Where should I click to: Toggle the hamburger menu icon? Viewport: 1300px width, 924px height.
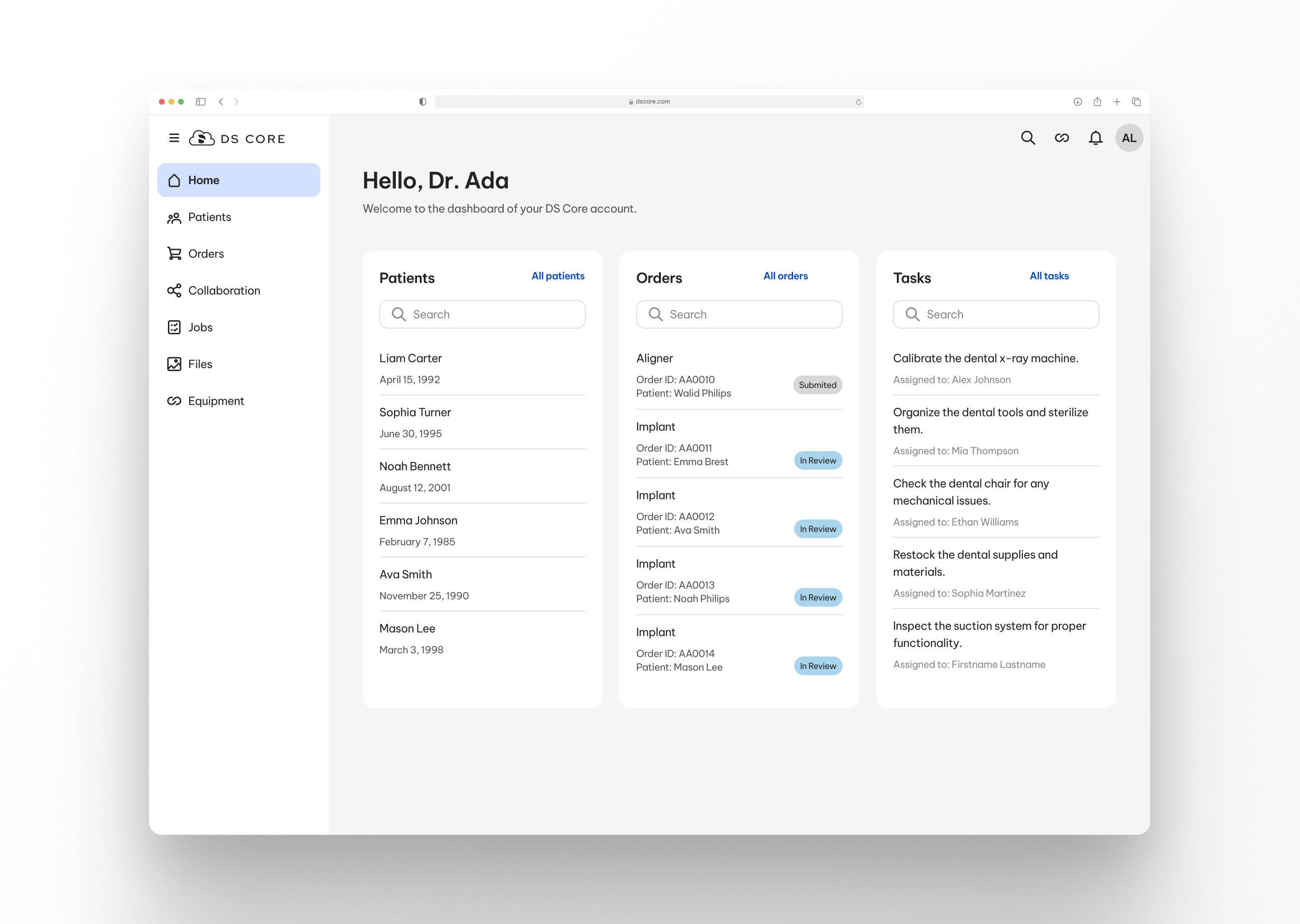pyautogui.click(x=174, y=138)
